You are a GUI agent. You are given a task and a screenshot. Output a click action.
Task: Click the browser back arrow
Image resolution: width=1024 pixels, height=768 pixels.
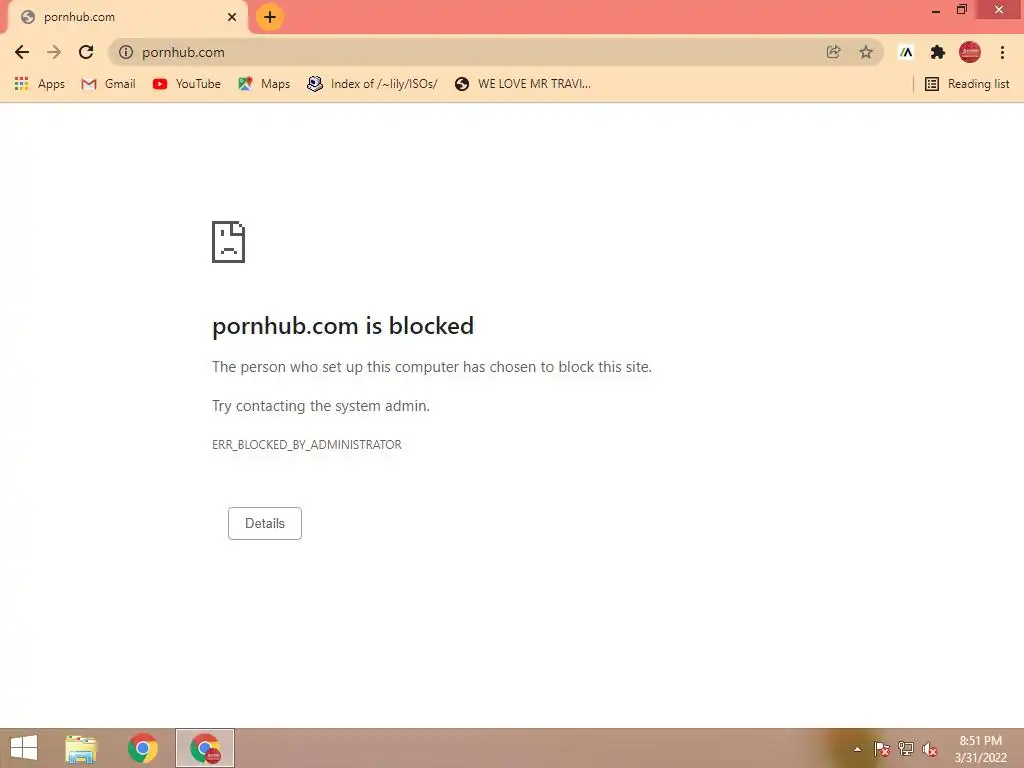pos(22,52)
